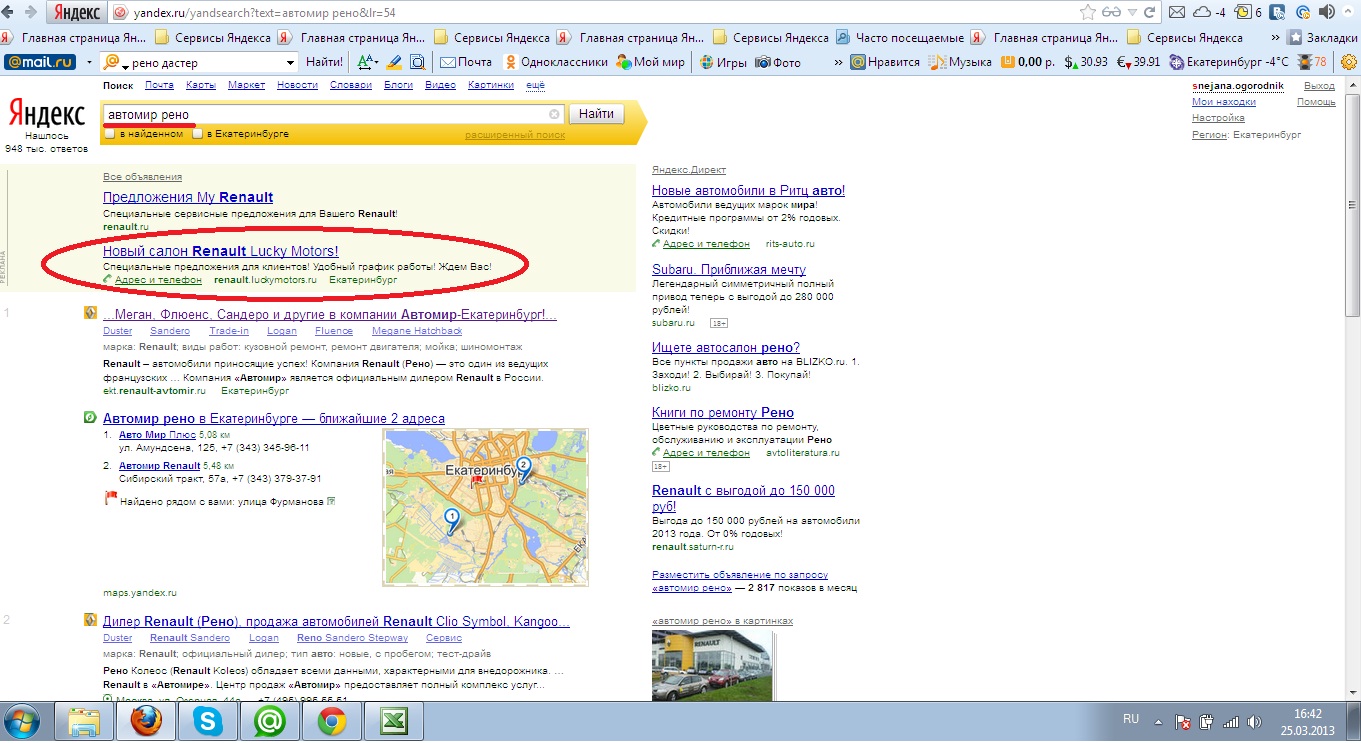Screen dimensions: 1361x743
Task: Open Google Chrome from the Windows taskbar
Action: click(332, 721)
